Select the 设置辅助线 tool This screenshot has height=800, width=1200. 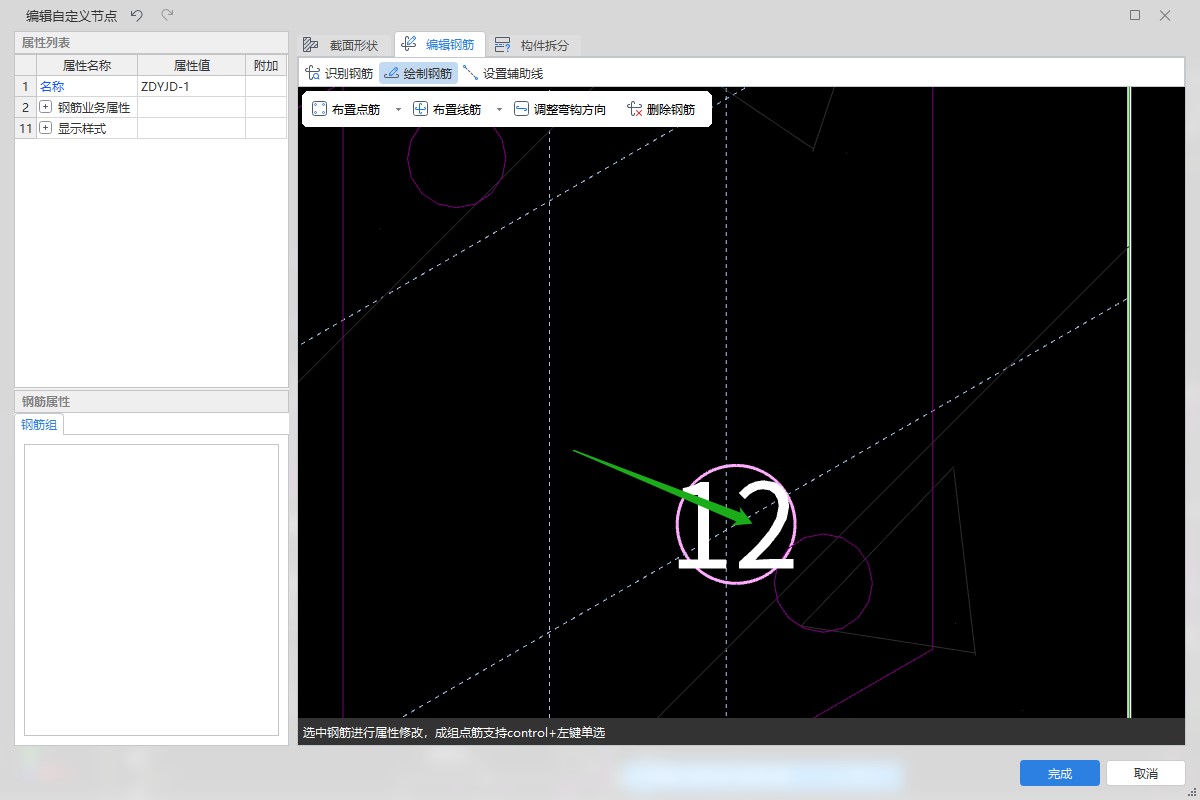tap(503, 73)
